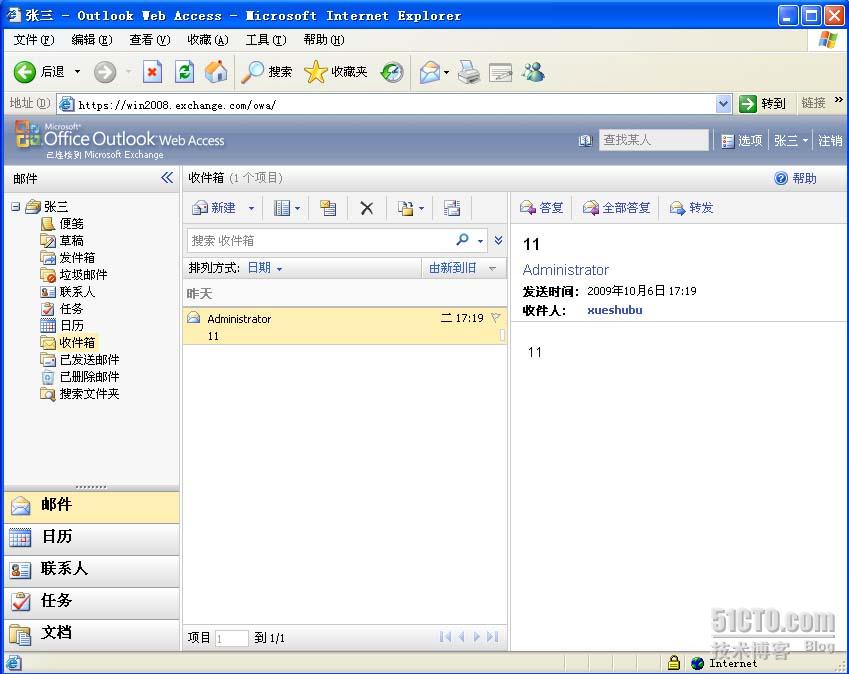Open the search scope dropdown arrow
Image resolution: width=849 pixels, height=674 pixels.
(480, 241)
